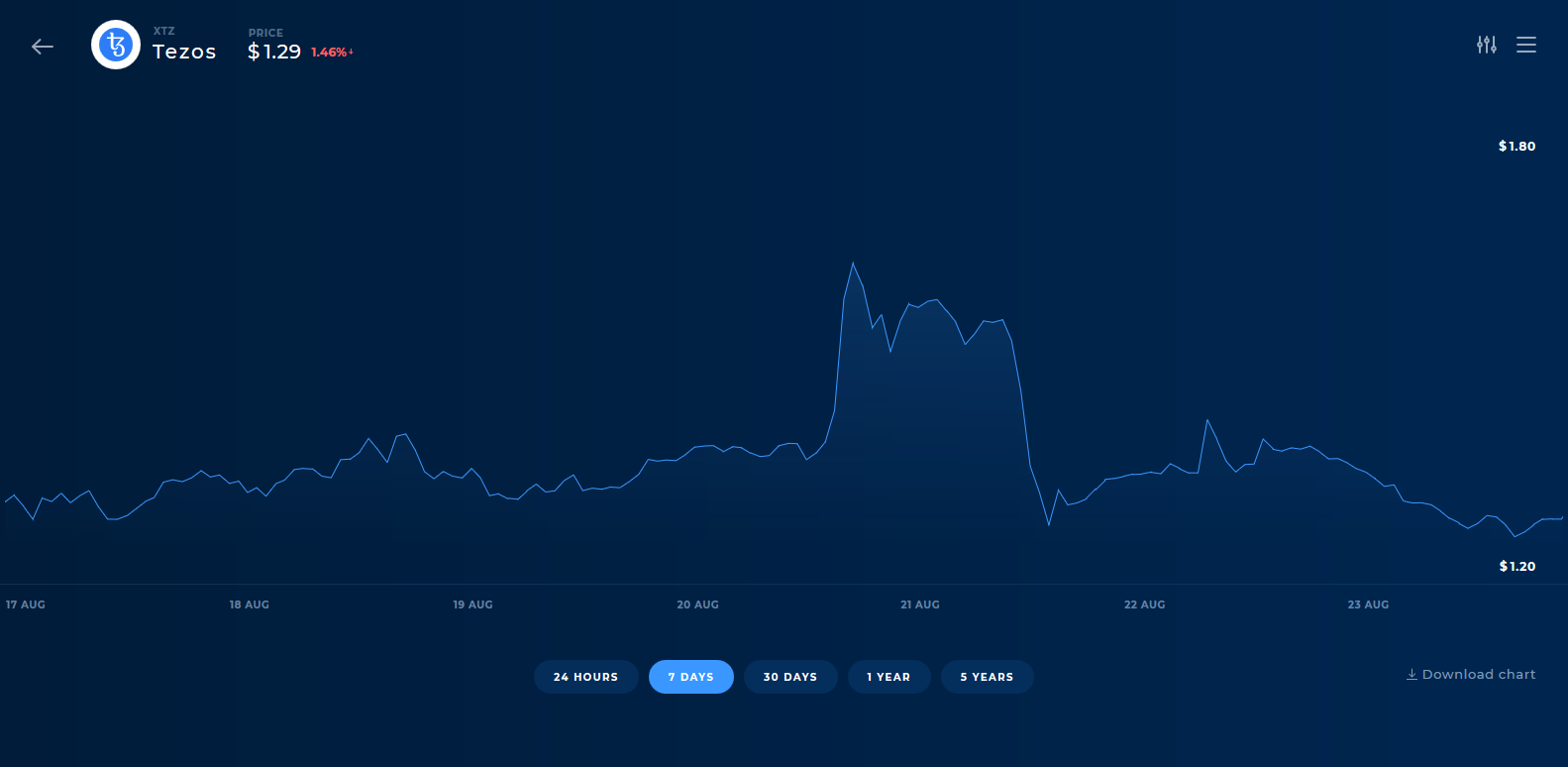Click the $1.80 axis label
Screen dimensions: 1568x767
tap(1516, 146)
